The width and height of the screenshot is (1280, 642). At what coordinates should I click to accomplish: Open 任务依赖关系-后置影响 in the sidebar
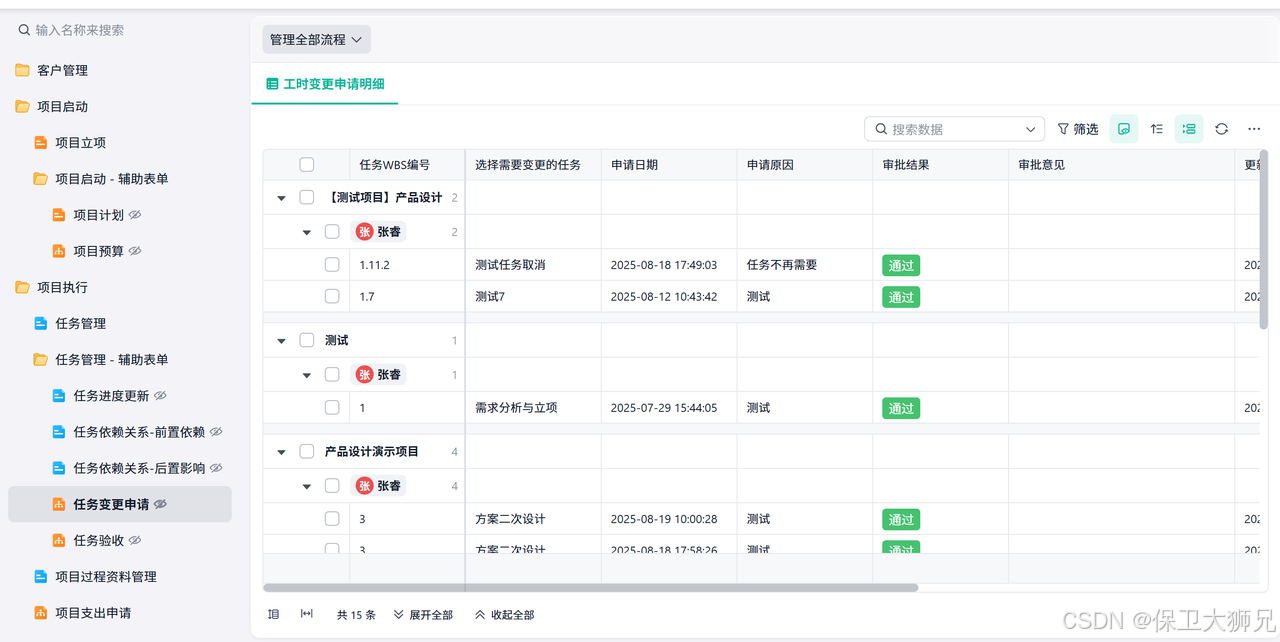tap(139, 468)
